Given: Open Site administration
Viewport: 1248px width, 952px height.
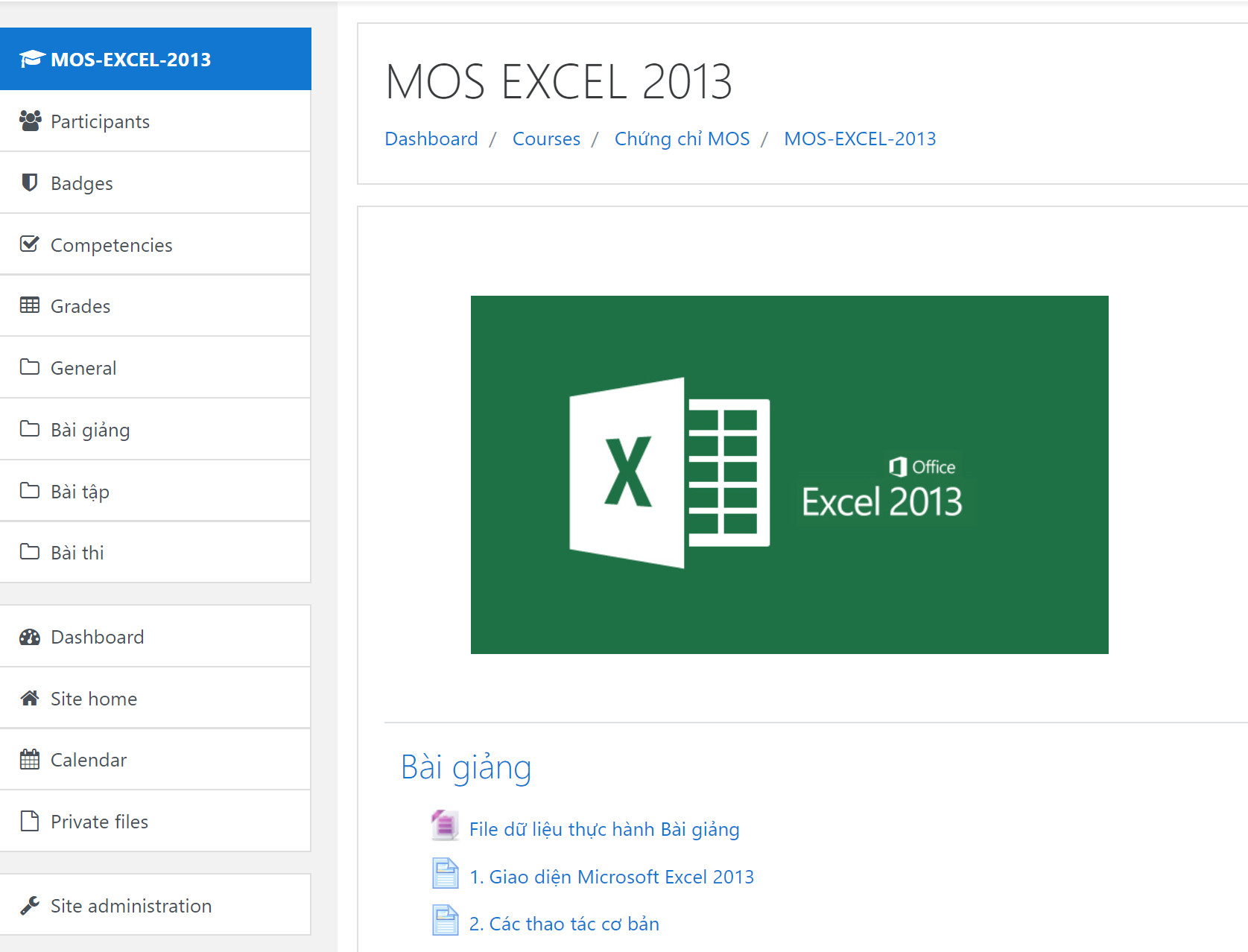Looking at the screenshot, I should (x=156, y=905).
